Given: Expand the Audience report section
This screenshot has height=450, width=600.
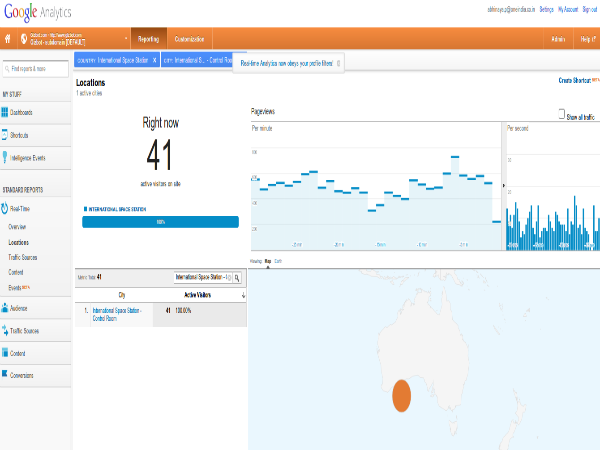Looking at the screenshot, I should click(18, 308).
